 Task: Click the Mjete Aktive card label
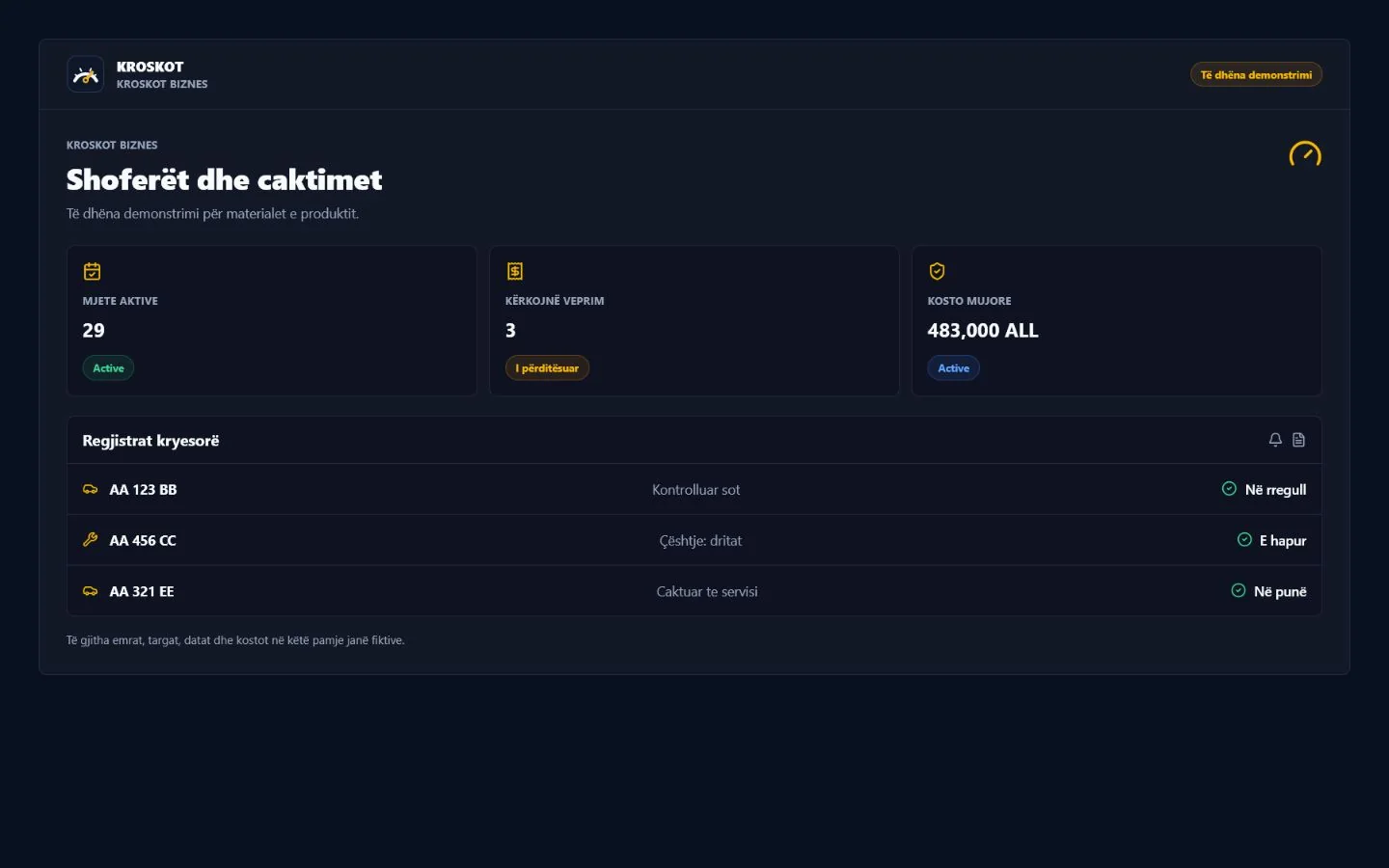click(121, 301)
